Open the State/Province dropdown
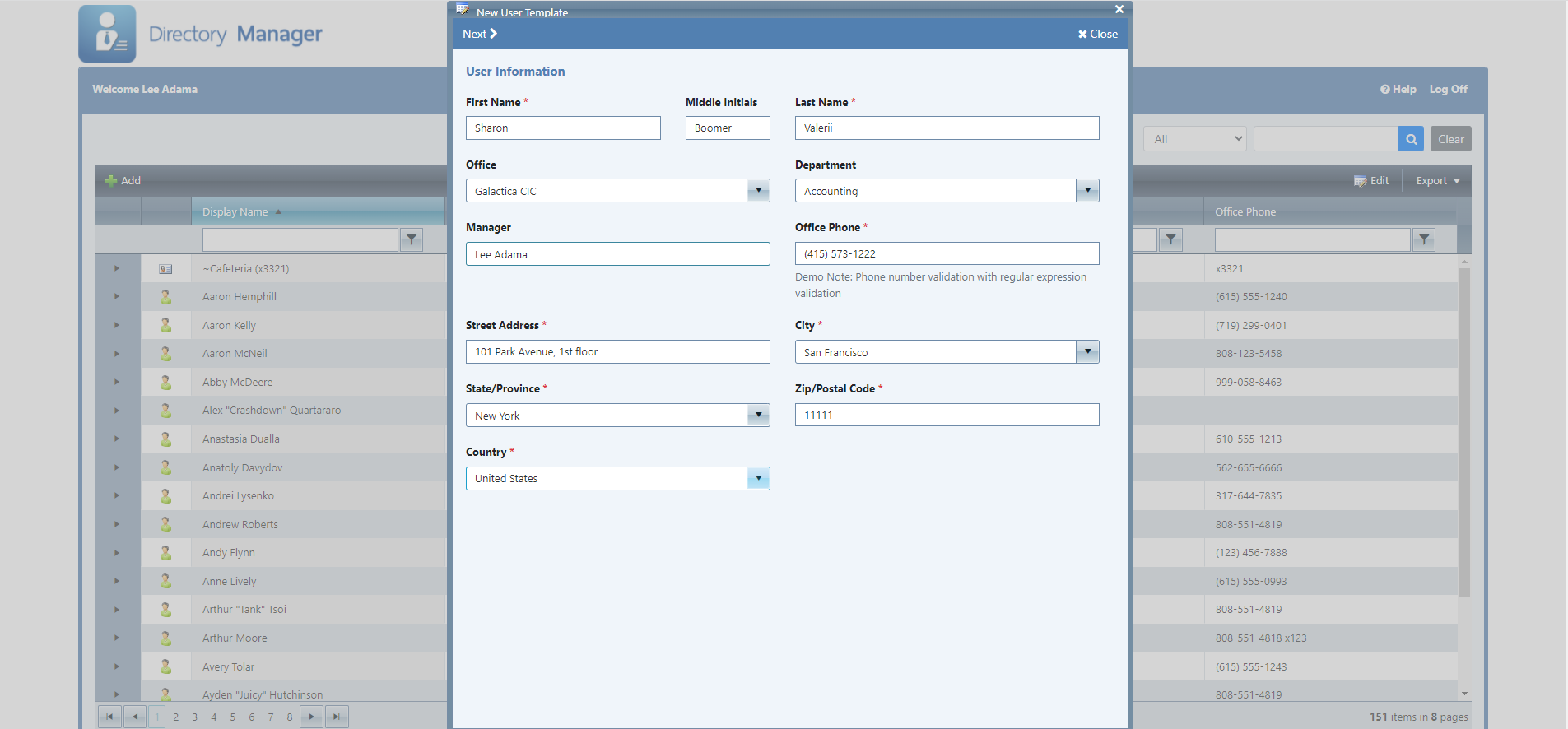The width and height of the screenshot is (1568, 729). point(758,415)
